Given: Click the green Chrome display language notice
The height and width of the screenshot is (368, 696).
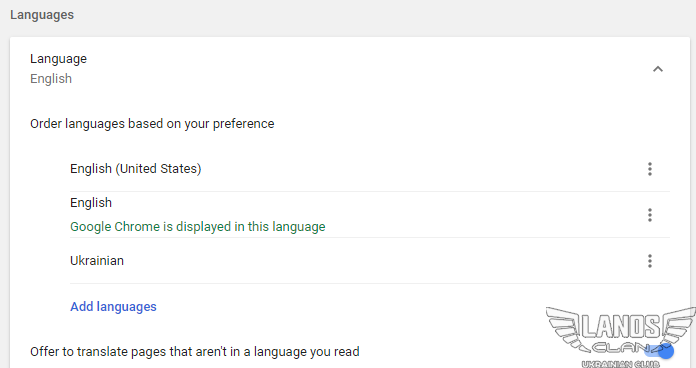Looking at the screenshot, I should [198, 227].
